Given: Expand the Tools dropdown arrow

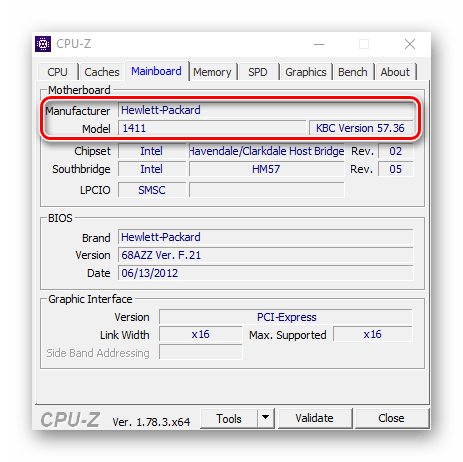Looking at the screenshot, I should [265, 418].
